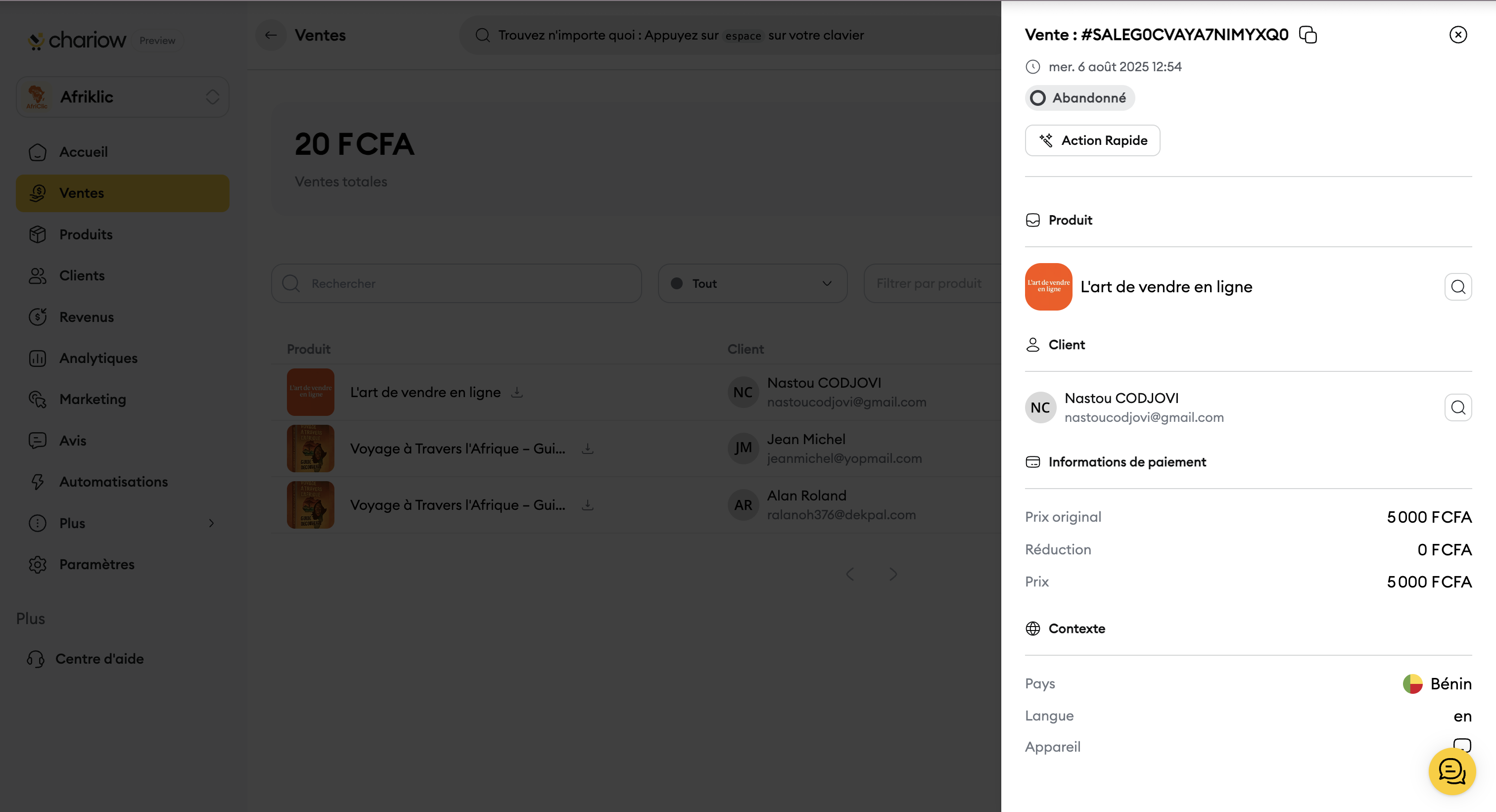Click the Produit column header
This screenshot has width=1496, height=812.
[x=308, y=350]
